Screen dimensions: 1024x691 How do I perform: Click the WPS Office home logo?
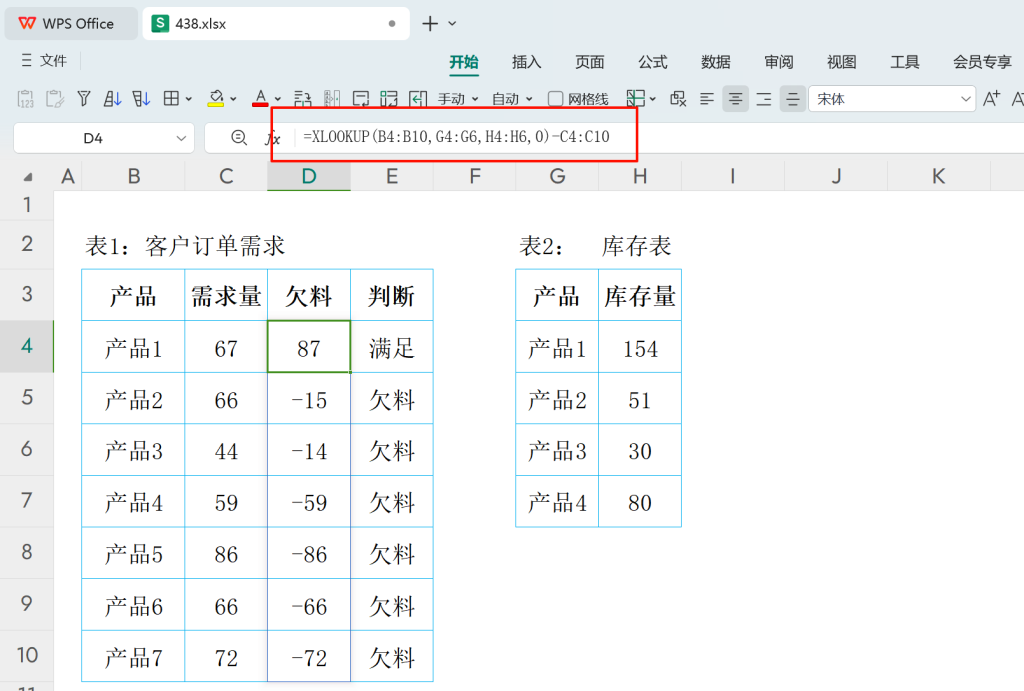27,24
